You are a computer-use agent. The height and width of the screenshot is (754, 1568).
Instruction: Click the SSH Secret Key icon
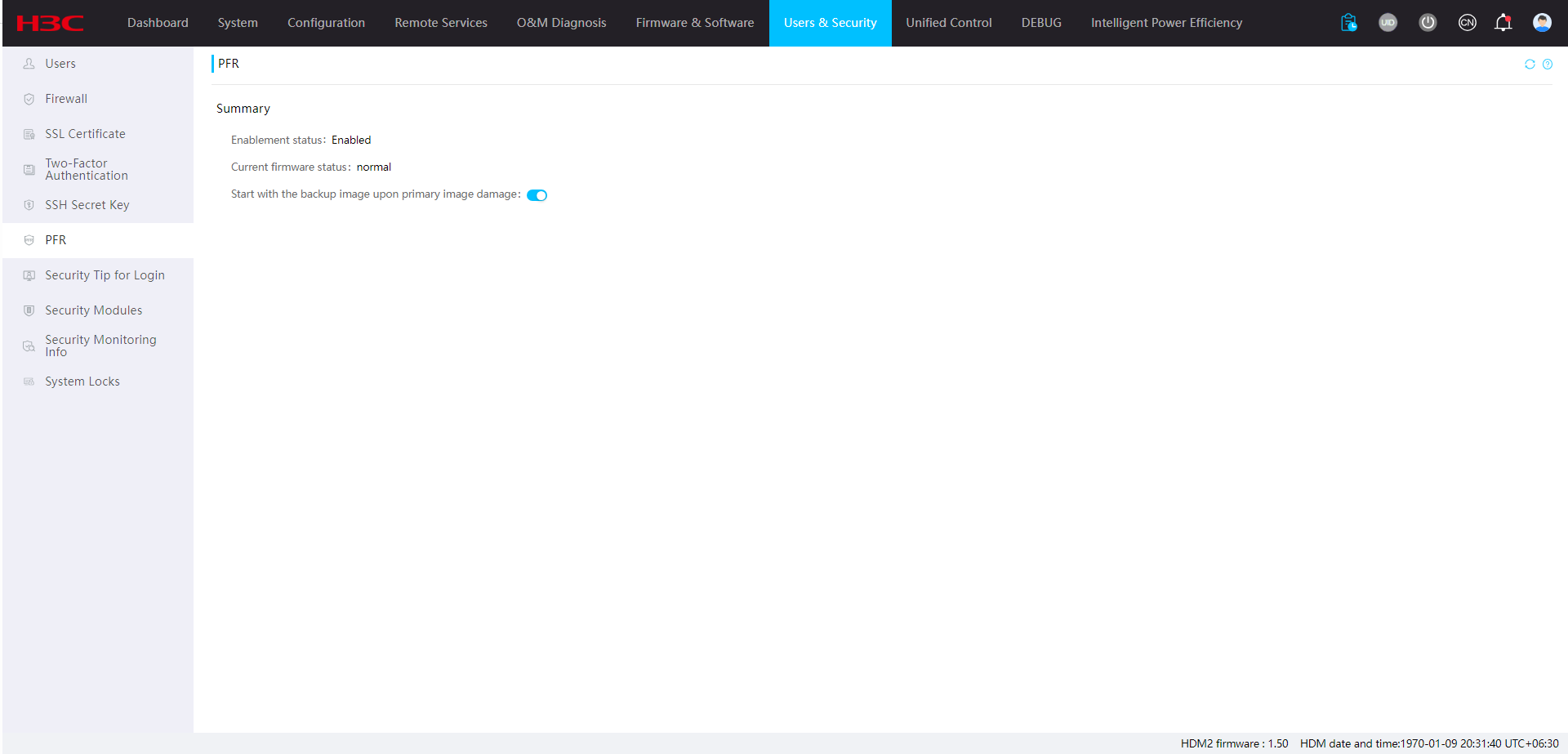tap(29, 205)
